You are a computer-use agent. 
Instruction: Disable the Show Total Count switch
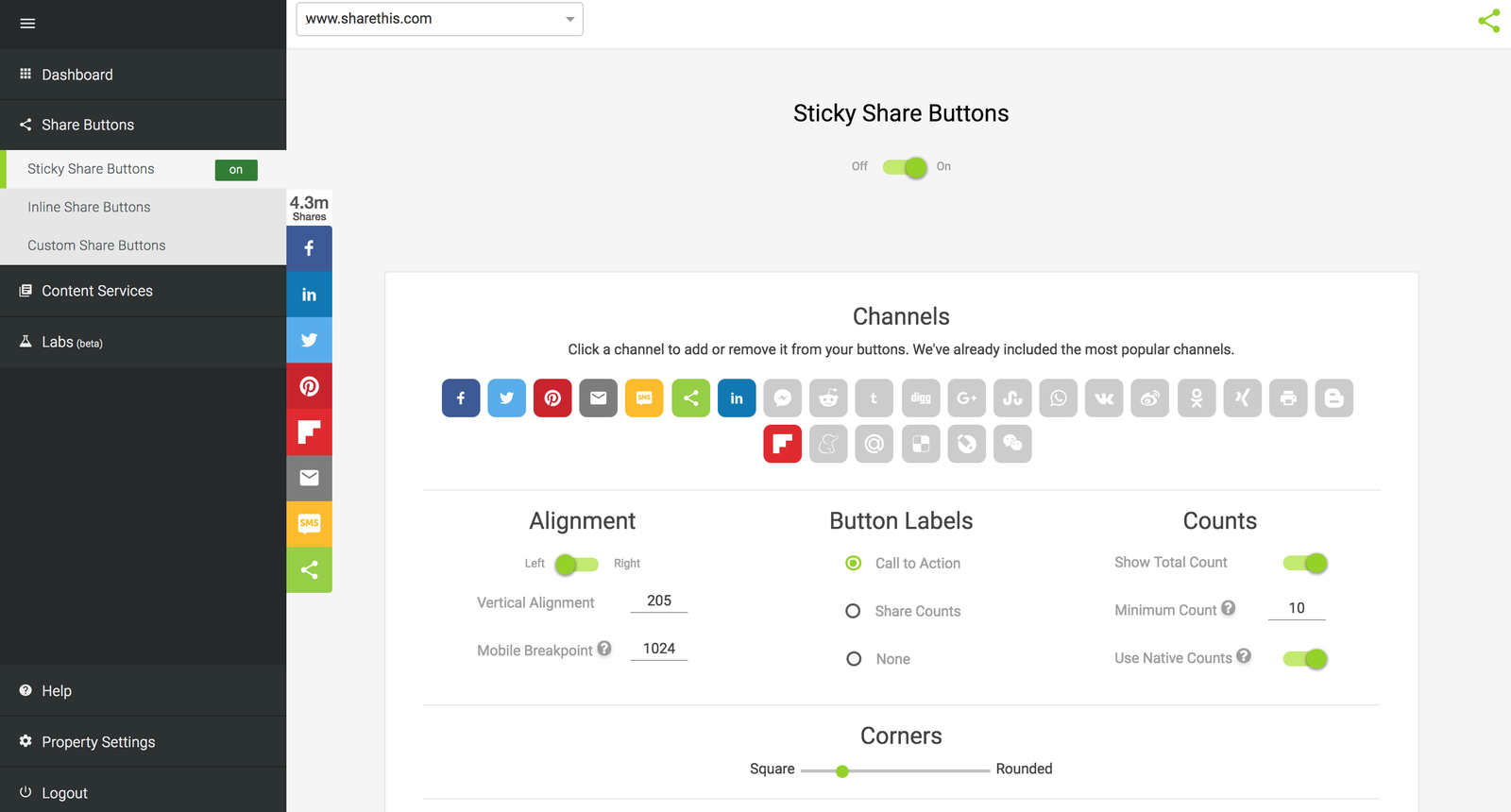1305,564
